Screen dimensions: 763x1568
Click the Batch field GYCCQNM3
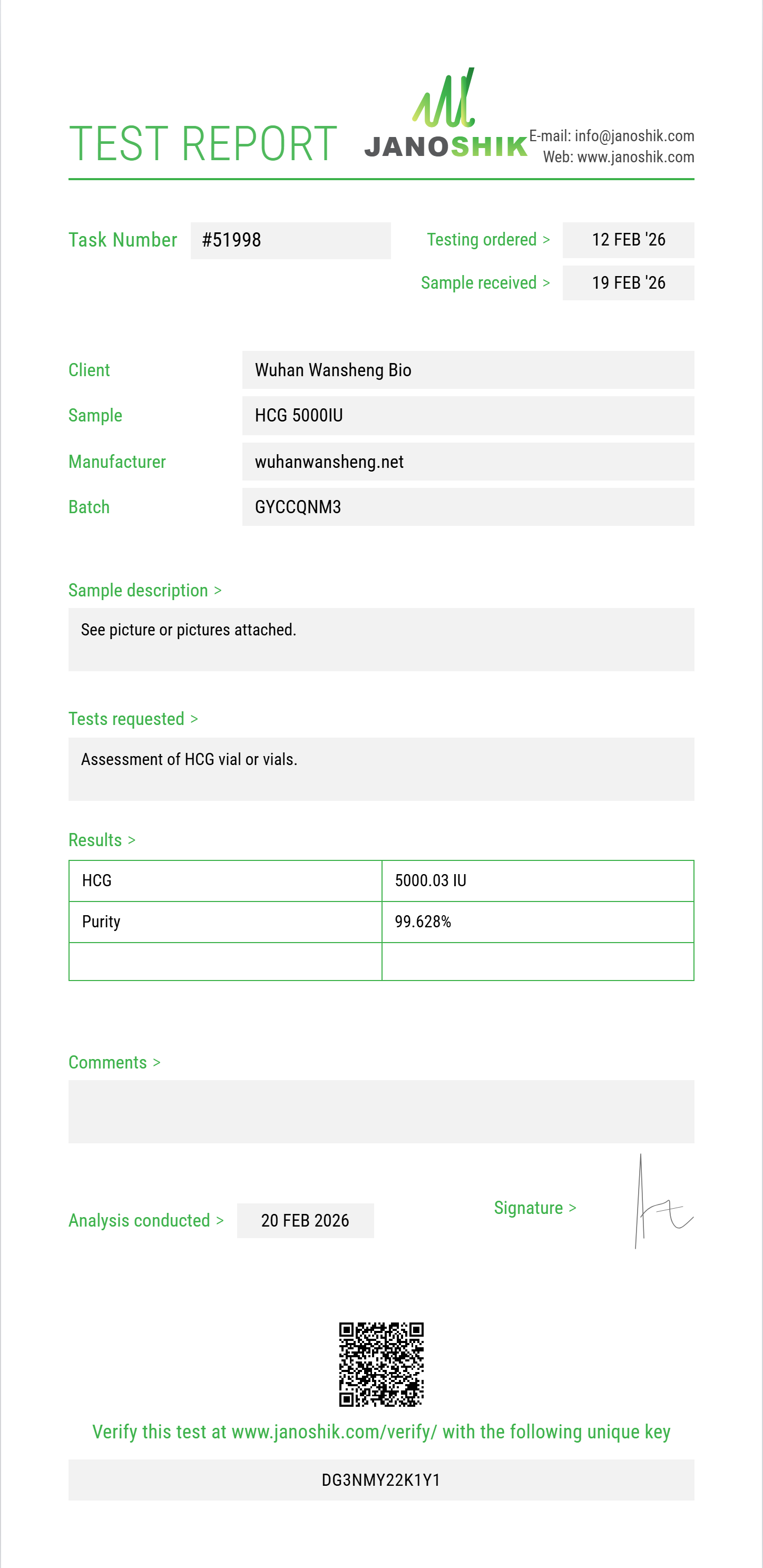468,507
